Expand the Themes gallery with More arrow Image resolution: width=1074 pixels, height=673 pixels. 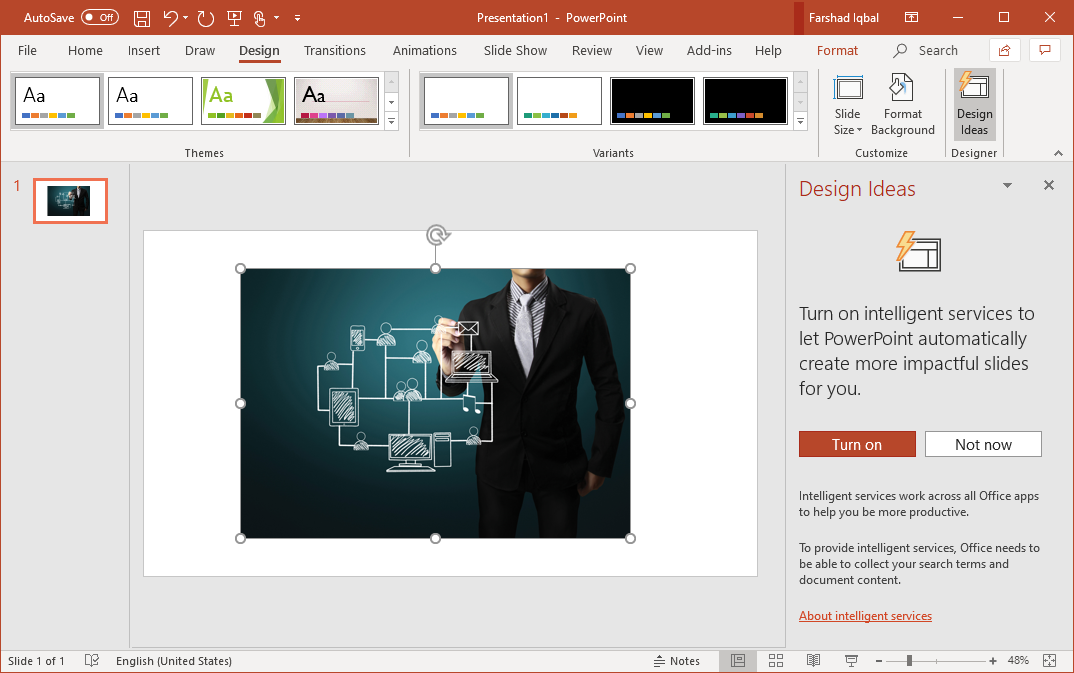pos(391,121)
